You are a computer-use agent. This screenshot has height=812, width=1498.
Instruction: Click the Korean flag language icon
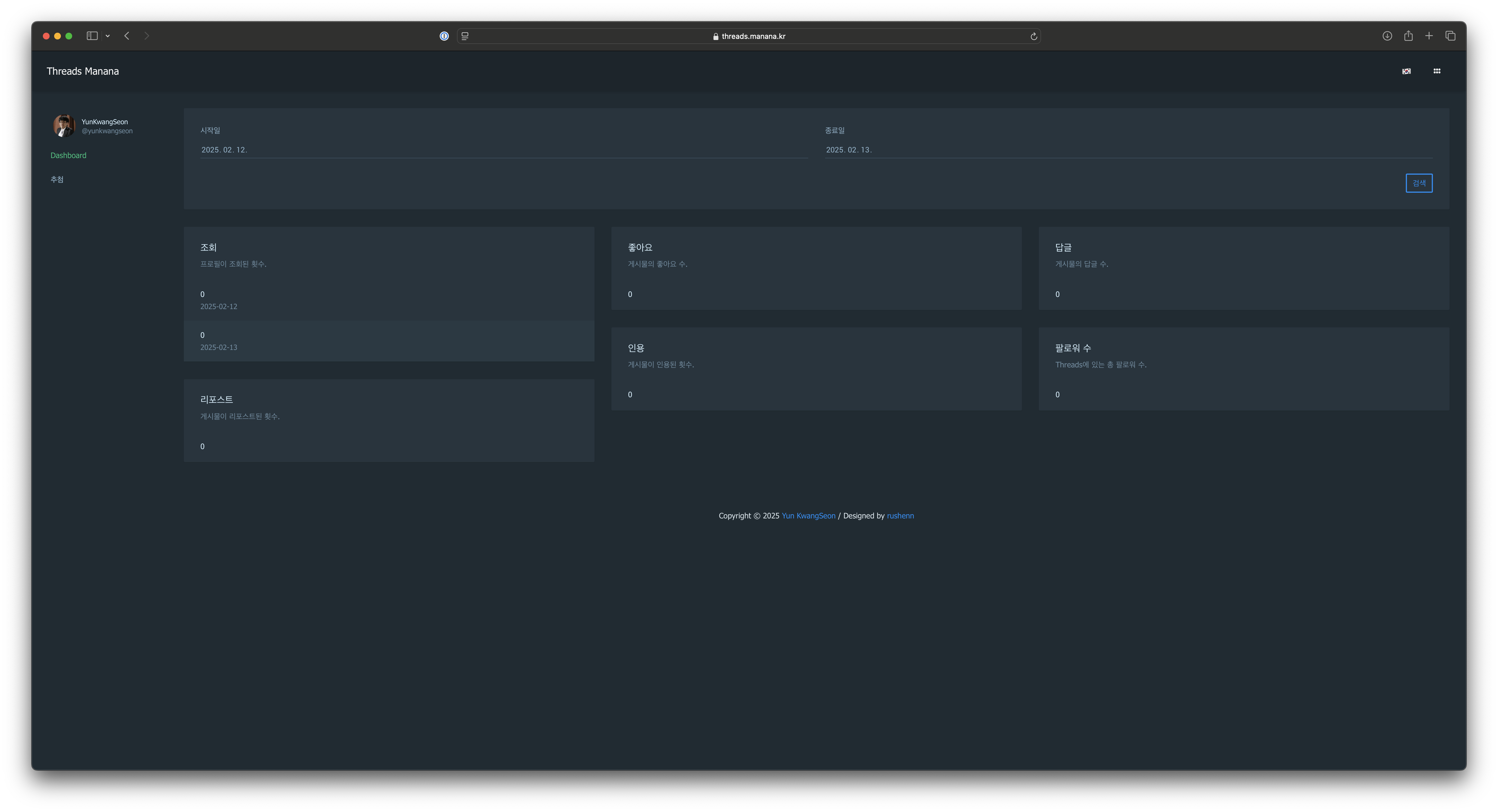point(1406,71)
